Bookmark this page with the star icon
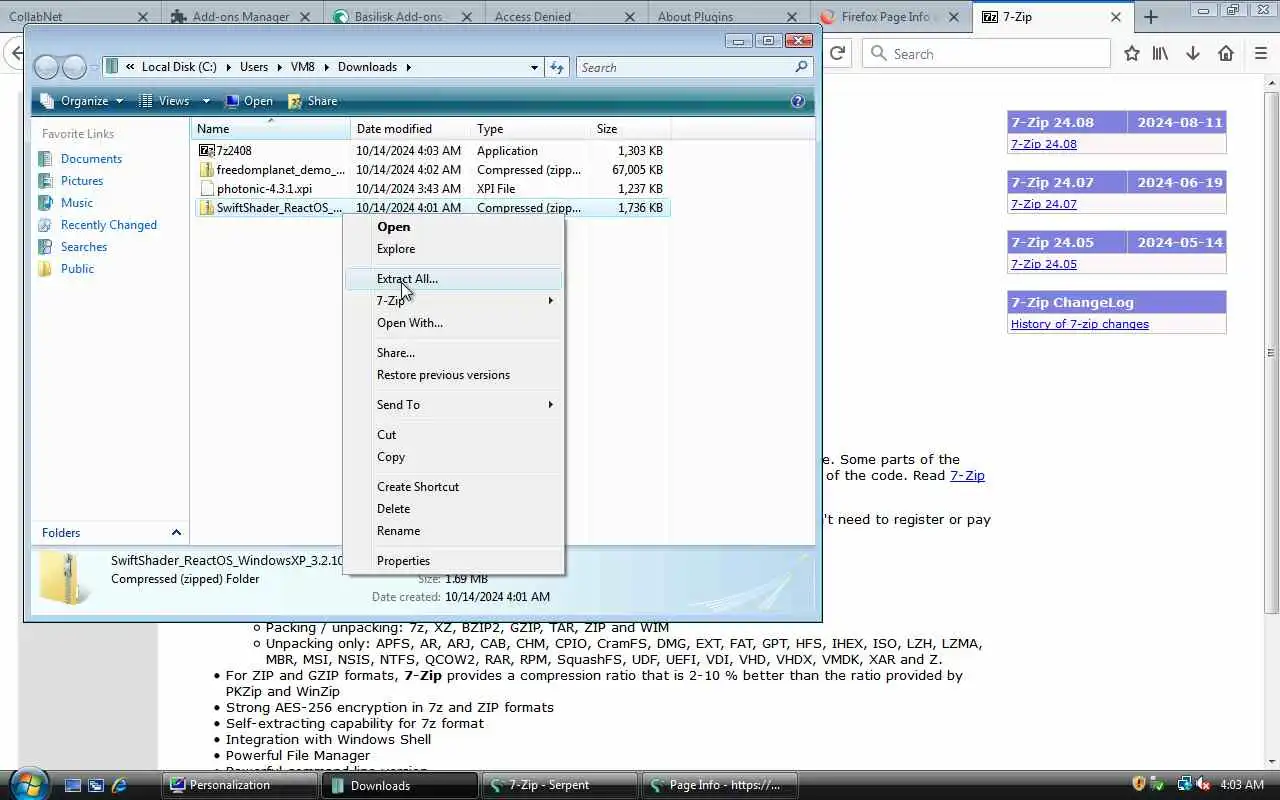This screenshot has width=1280, height=800. [x=1132, y=54]
